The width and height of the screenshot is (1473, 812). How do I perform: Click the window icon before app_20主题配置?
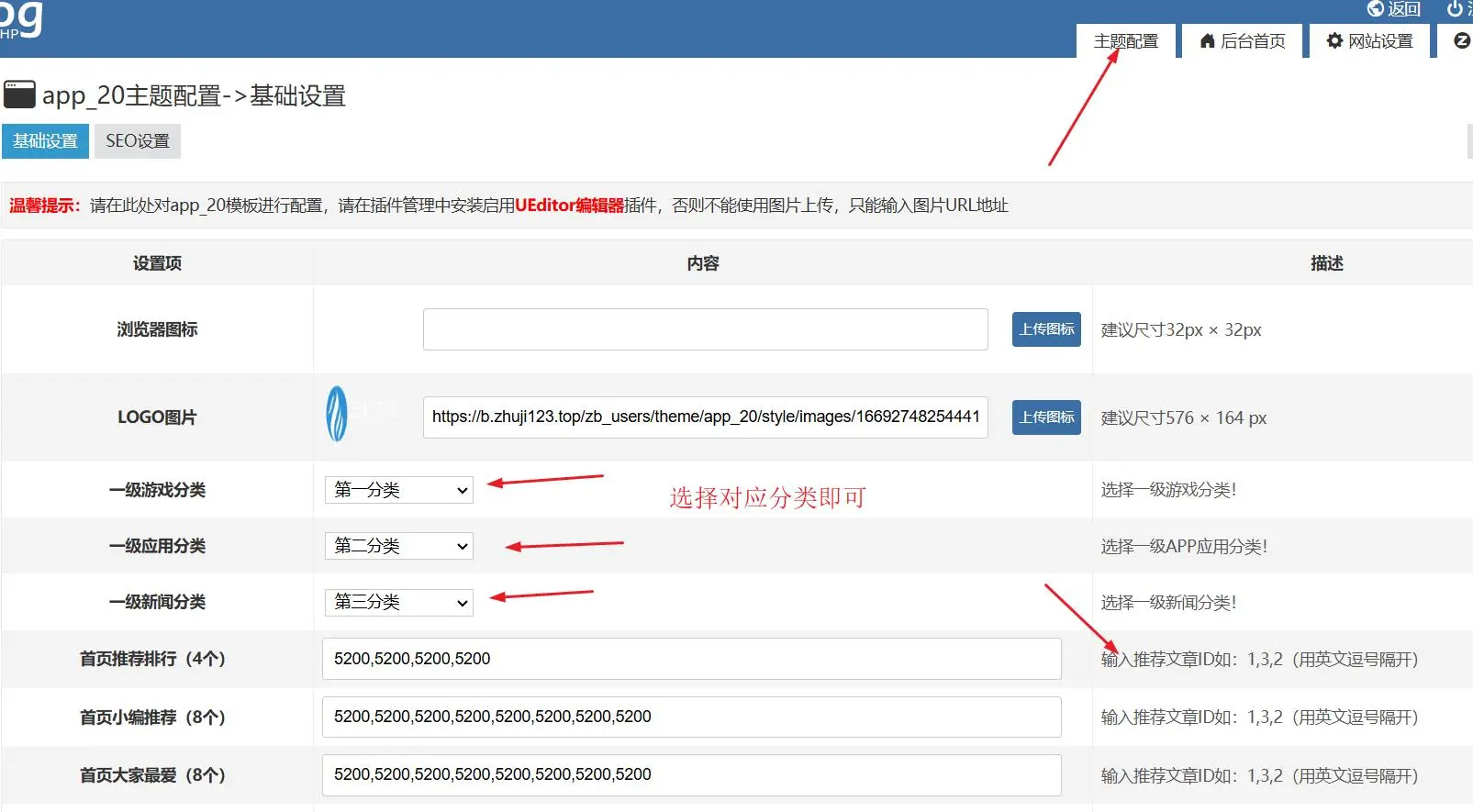19,95
